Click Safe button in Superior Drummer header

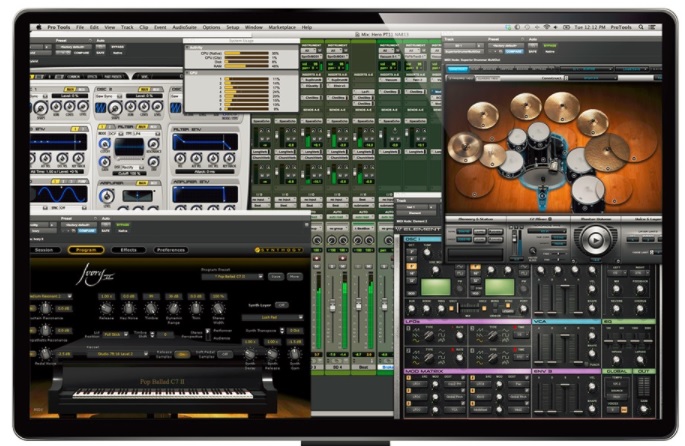[533, 51]
